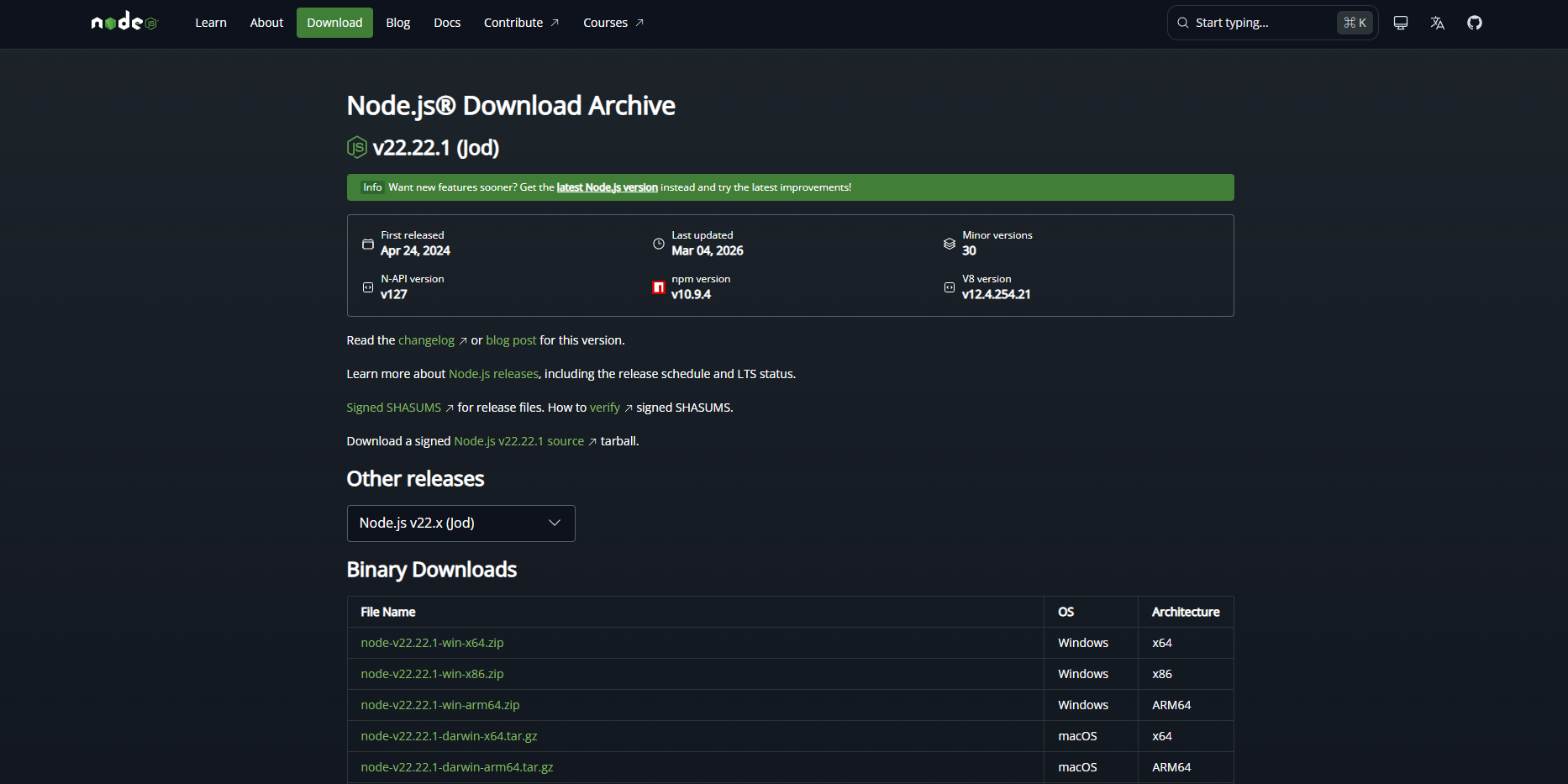Click the calendar icon beside First released
This screenshot has width=1568, height=784.
pos(368,244)
